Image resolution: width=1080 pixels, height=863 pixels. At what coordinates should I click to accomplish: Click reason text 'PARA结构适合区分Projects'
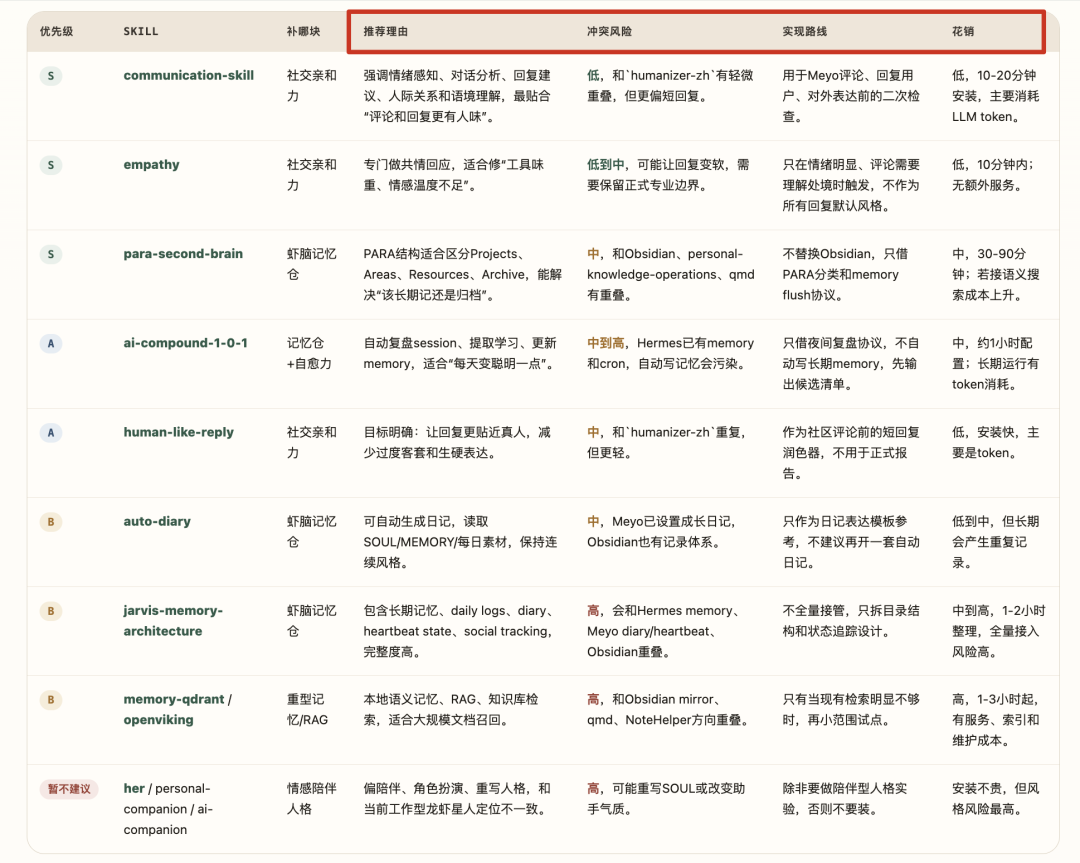[x=463, y=274]
